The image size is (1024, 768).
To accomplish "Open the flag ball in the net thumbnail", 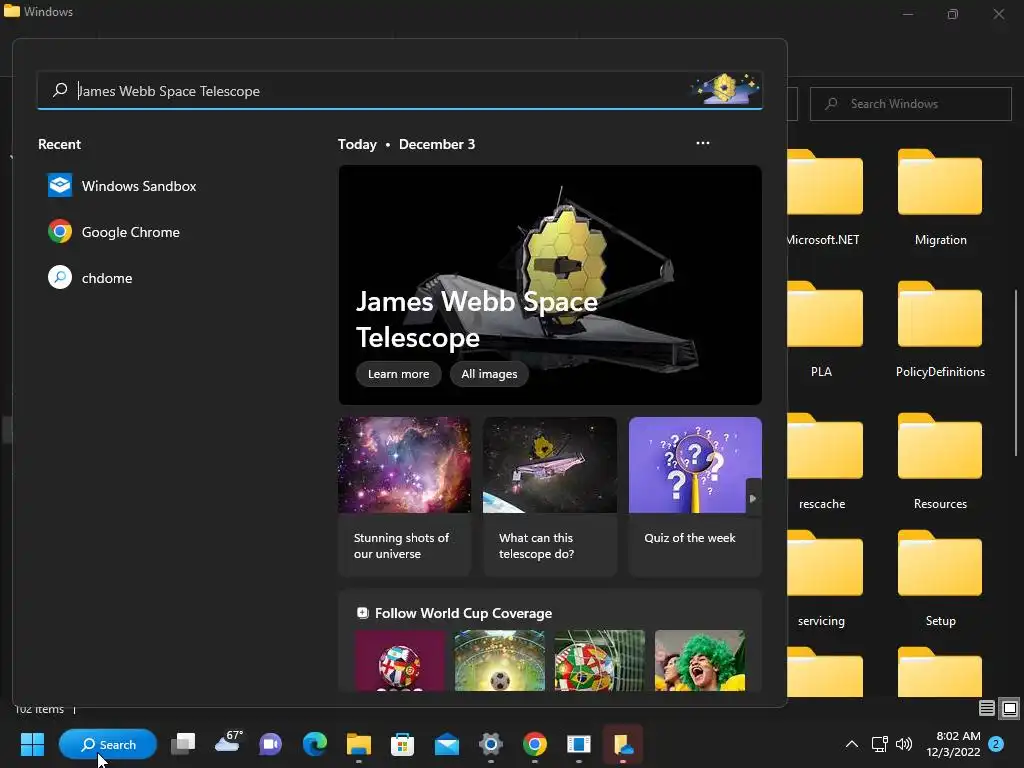I will (600, 660).
